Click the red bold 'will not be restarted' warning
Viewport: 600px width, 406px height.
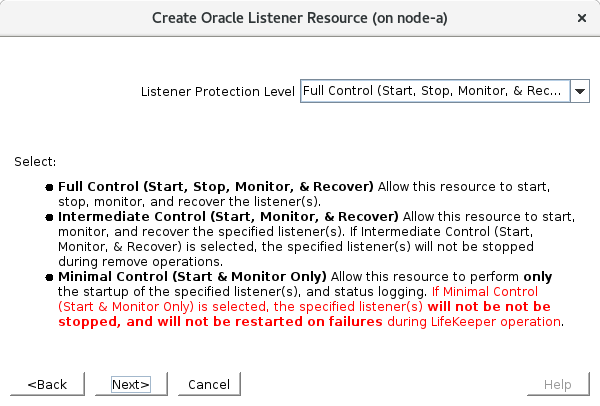click(x=292, y=322)
